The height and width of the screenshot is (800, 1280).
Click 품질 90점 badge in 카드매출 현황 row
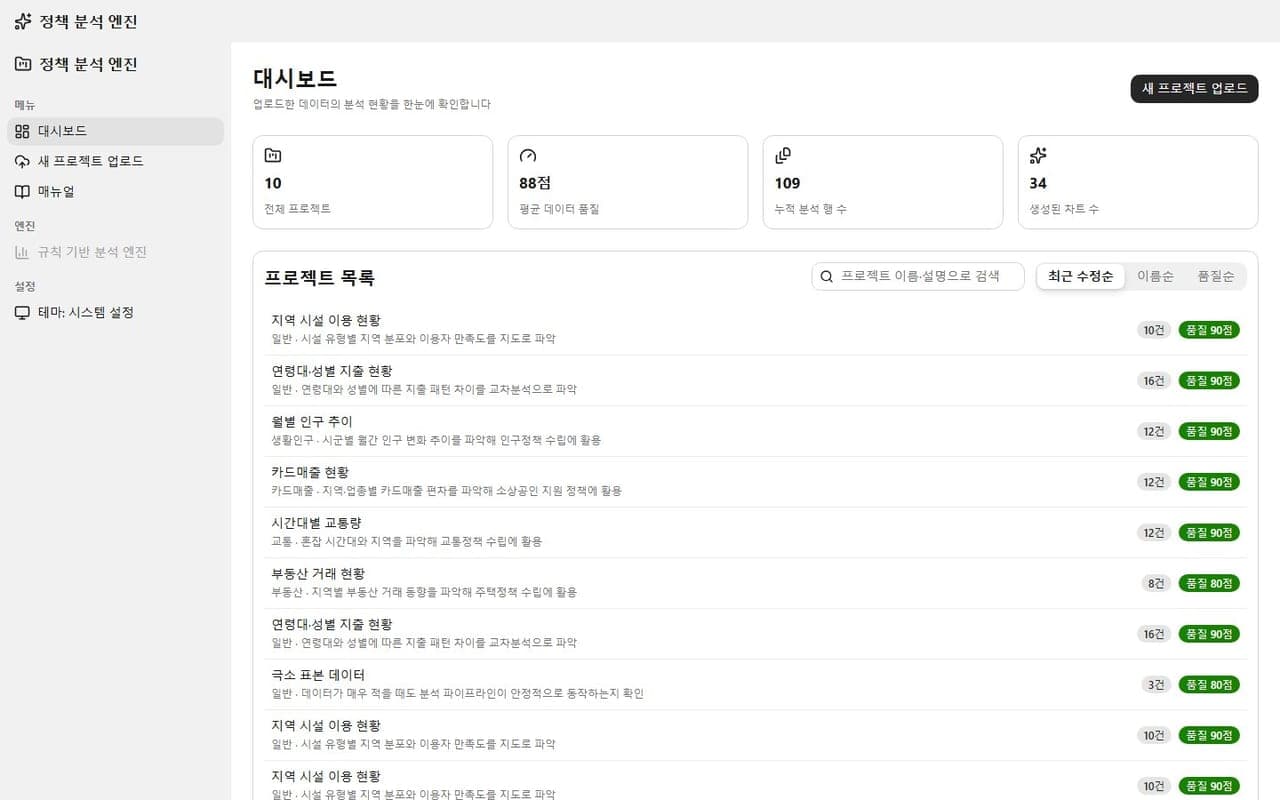click(x=1209, y=482)
